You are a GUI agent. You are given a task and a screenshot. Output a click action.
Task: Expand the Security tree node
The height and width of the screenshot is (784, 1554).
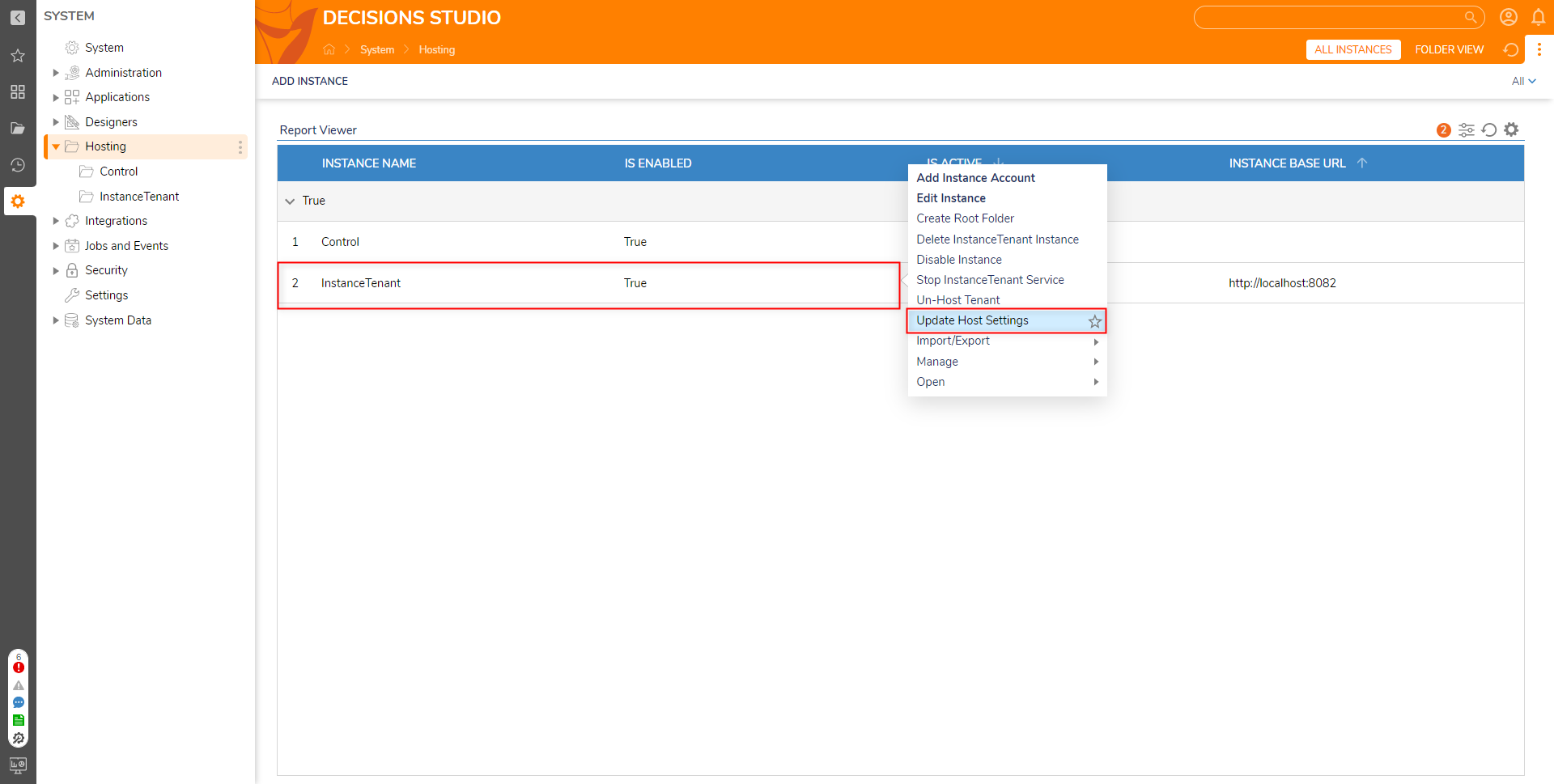tap(56, 270)
